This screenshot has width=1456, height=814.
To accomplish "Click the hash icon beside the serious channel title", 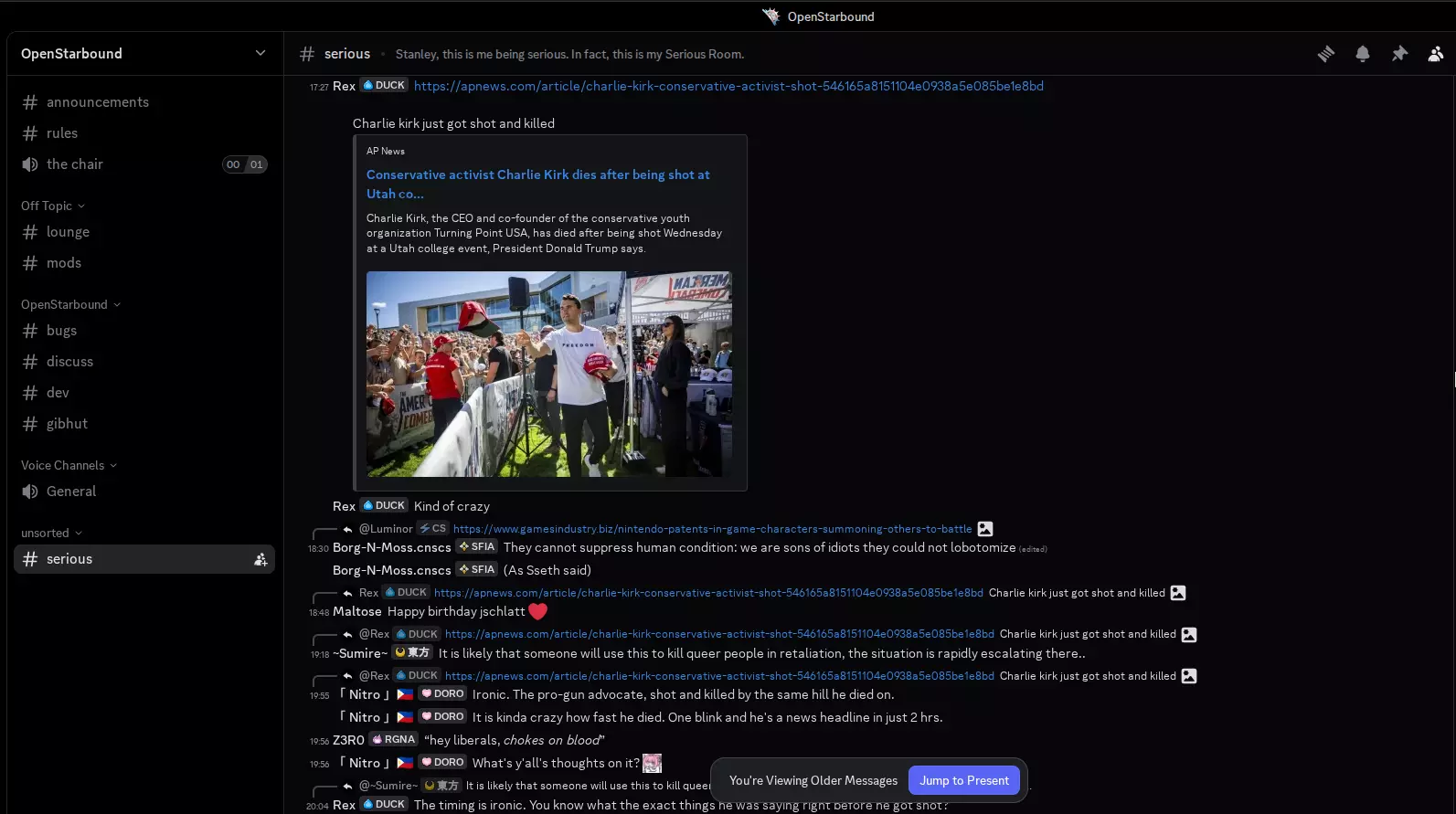I will tap(307, 54).
